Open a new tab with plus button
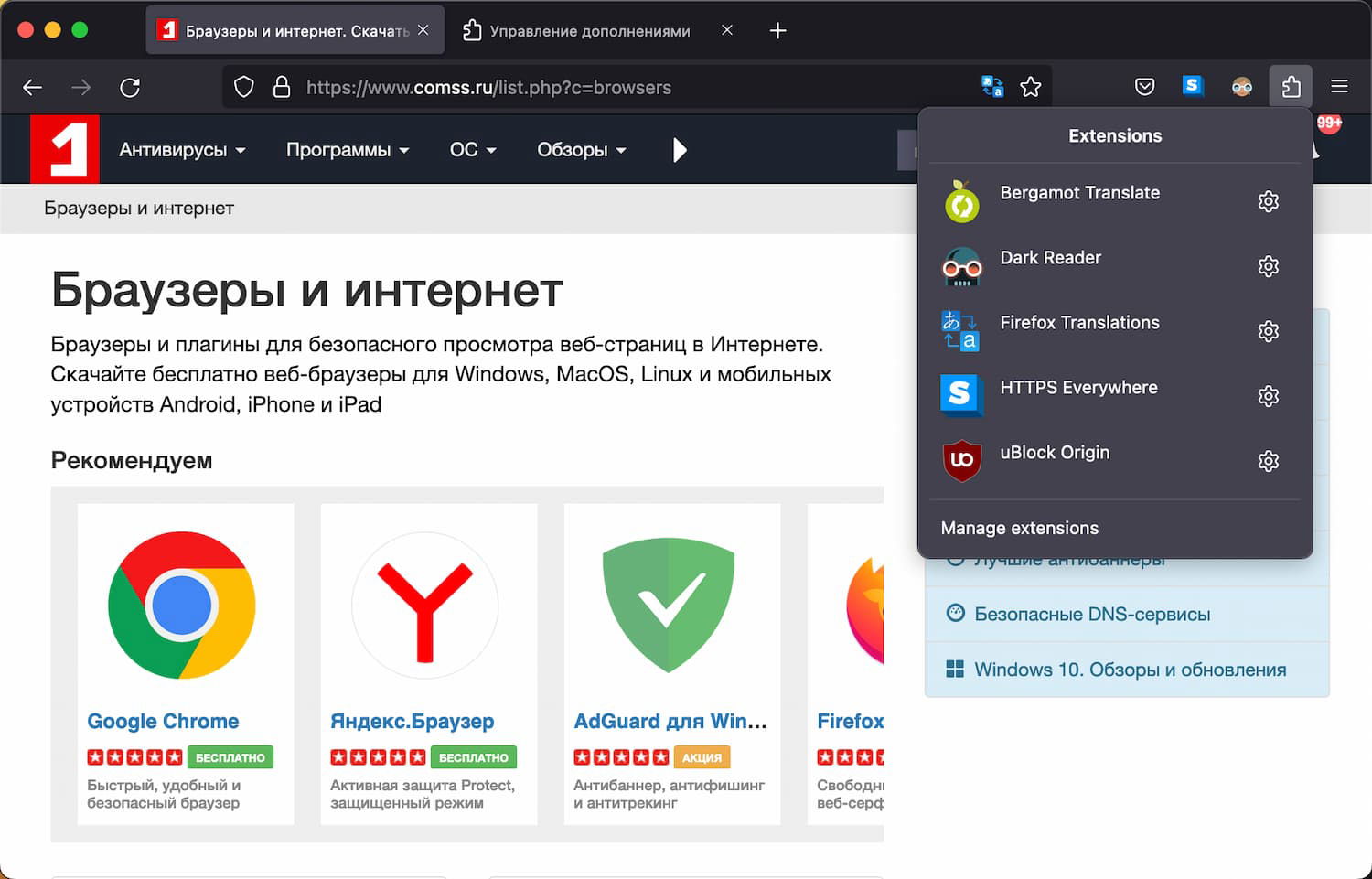The width and height of the screenshot is (1372, 879). click(777, 30)
